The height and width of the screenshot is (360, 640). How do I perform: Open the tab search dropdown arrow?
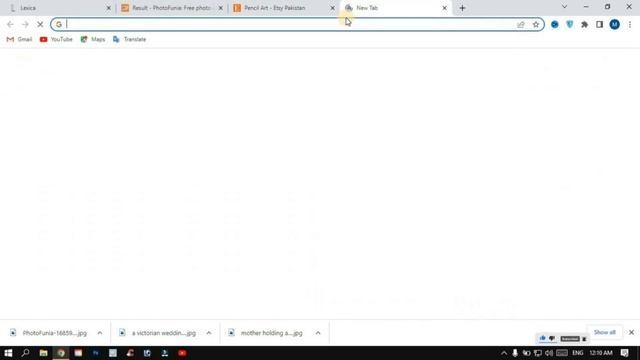tap(564, 7)
